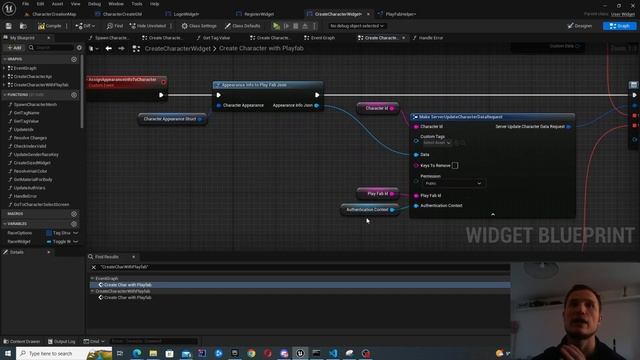Open Output Log

[61, 341]
